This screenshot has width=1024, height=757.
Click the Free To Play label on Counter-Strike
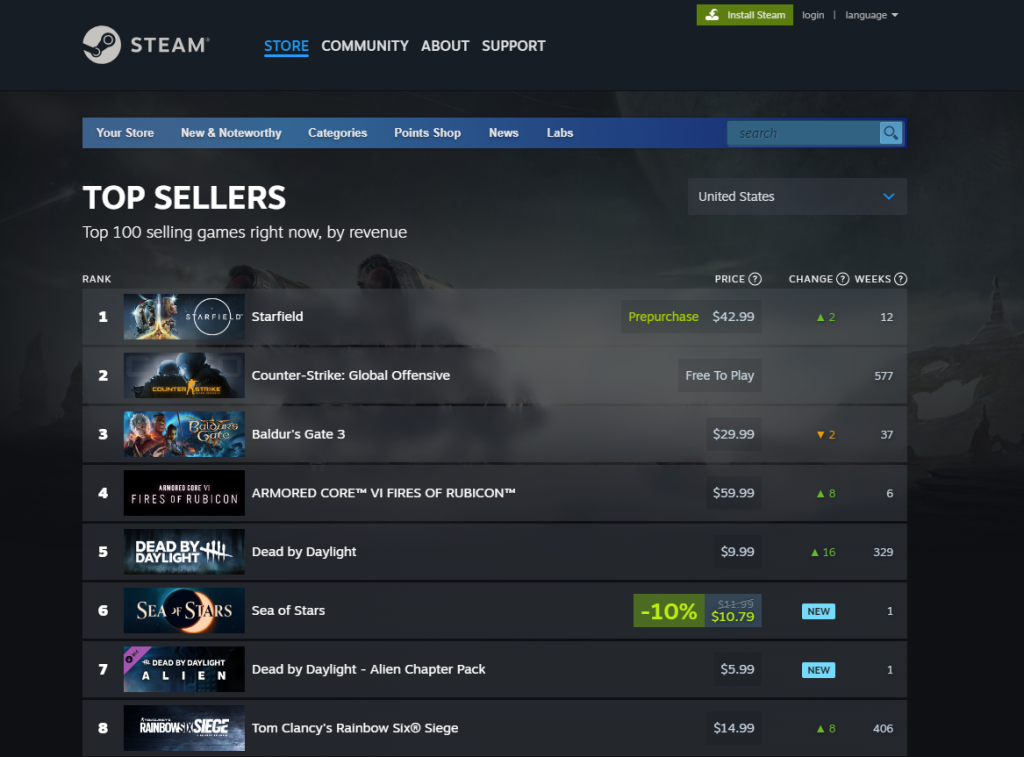point(719,375)
